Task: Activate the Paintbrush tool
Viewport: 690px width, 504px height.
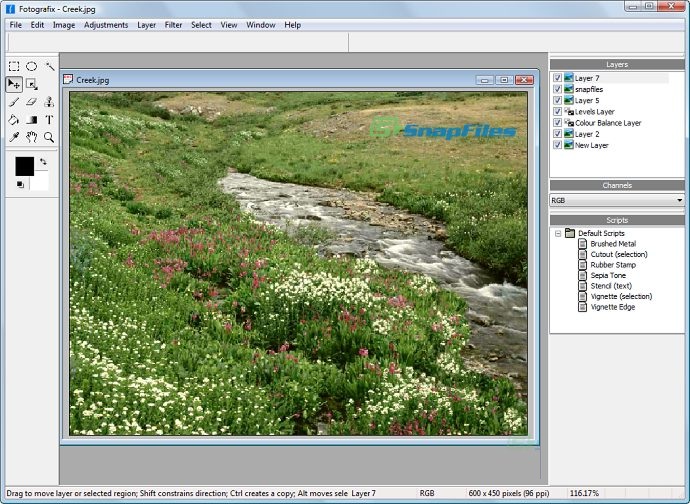Action: click(x=14, y=102)
